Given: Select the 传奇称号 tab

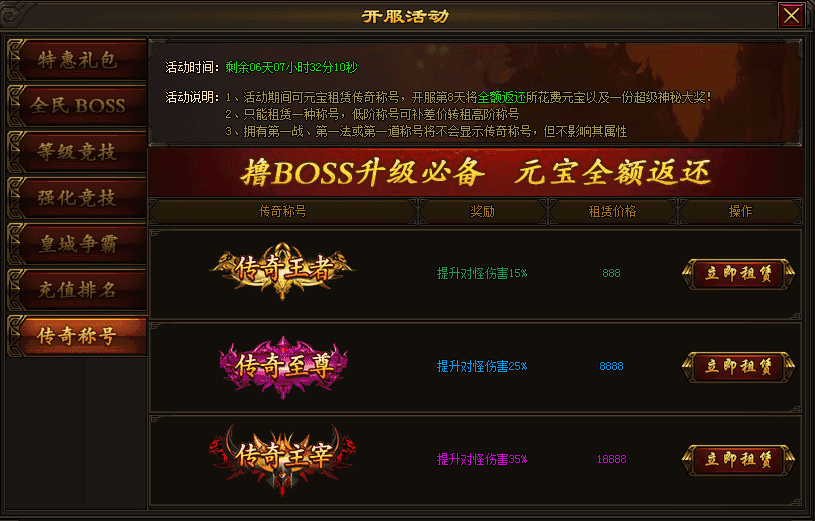Looking at the screenshot, I should (x=78, y=336).
